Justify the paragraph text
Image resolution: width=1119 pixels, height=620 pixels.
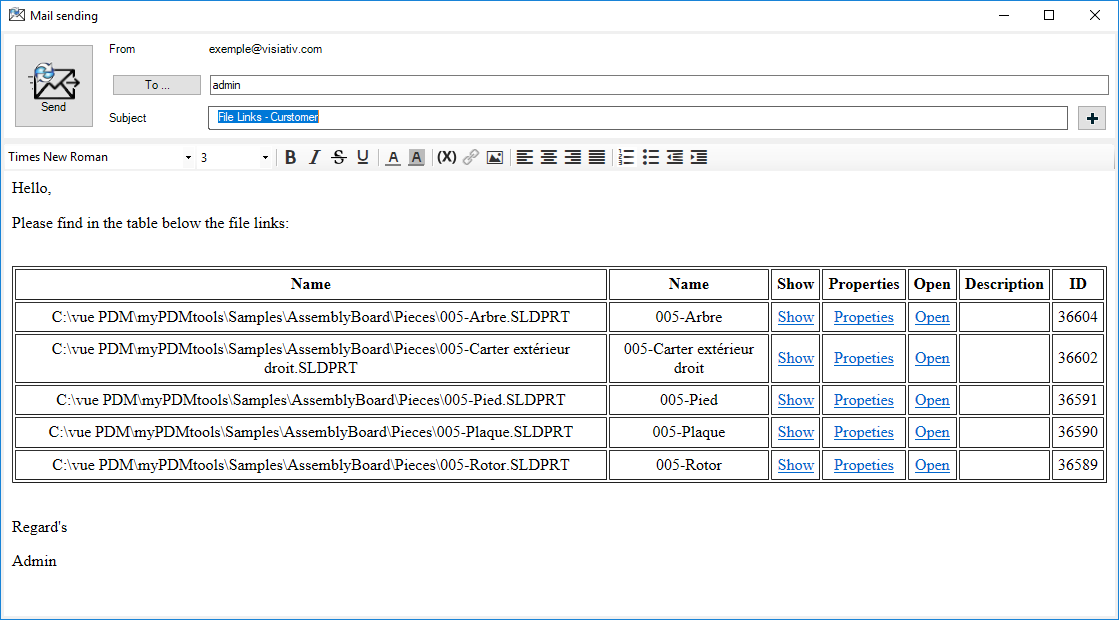point(597,157)
